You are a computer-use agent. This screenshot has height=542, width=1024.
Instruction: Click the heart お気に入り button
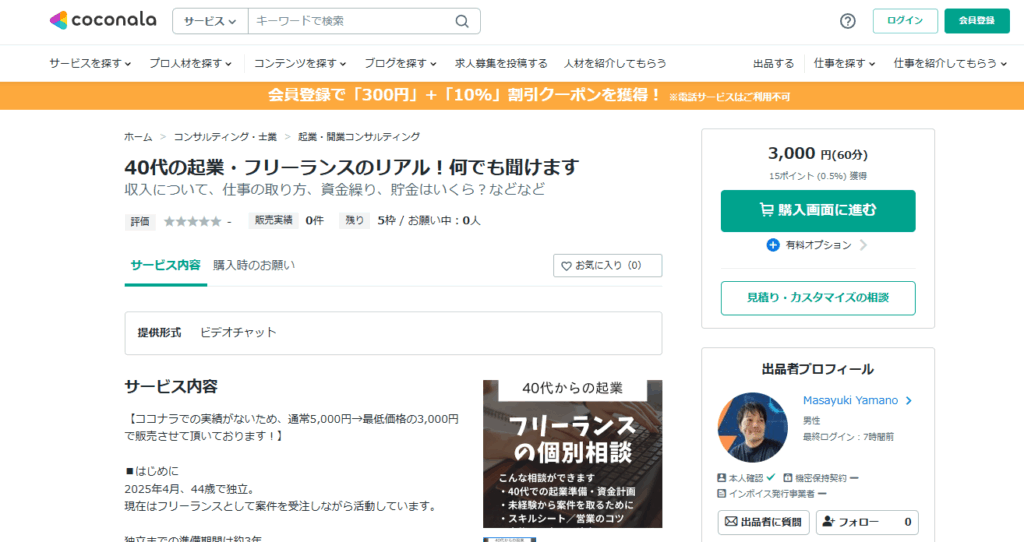click(x=607, y=266)
